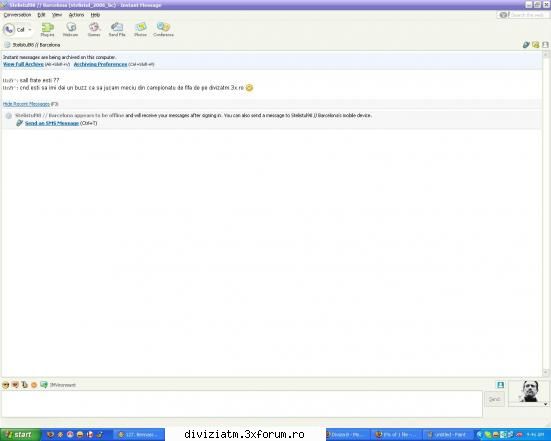Click the offline status icon in the notice

pos(9,116)
